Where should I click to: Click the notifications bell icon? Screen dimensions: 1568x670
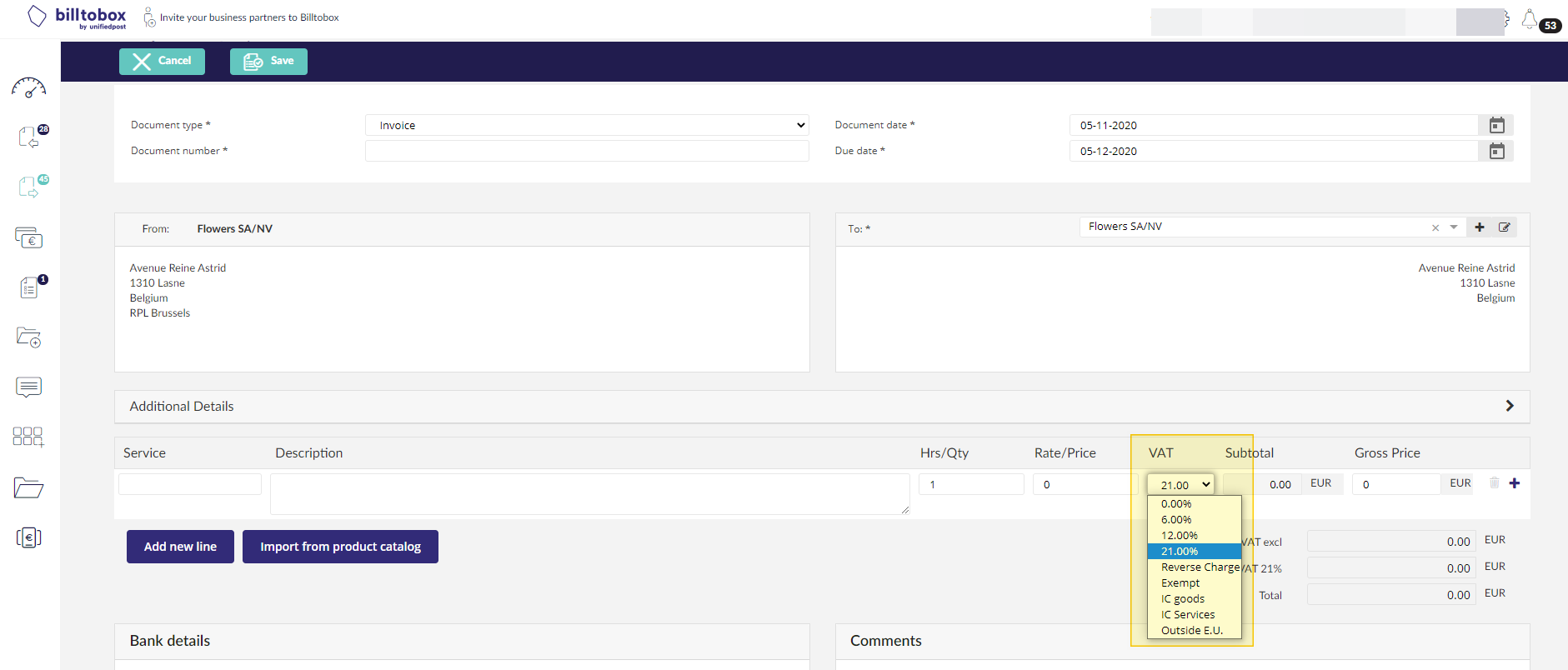(1530, 19)
